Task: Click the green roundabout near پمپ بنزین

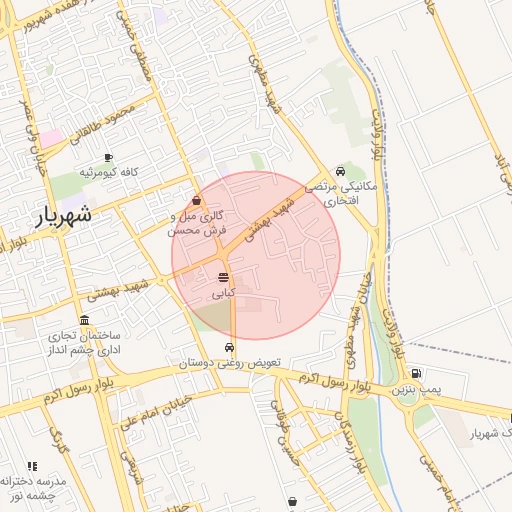Action: click(407, 397)
